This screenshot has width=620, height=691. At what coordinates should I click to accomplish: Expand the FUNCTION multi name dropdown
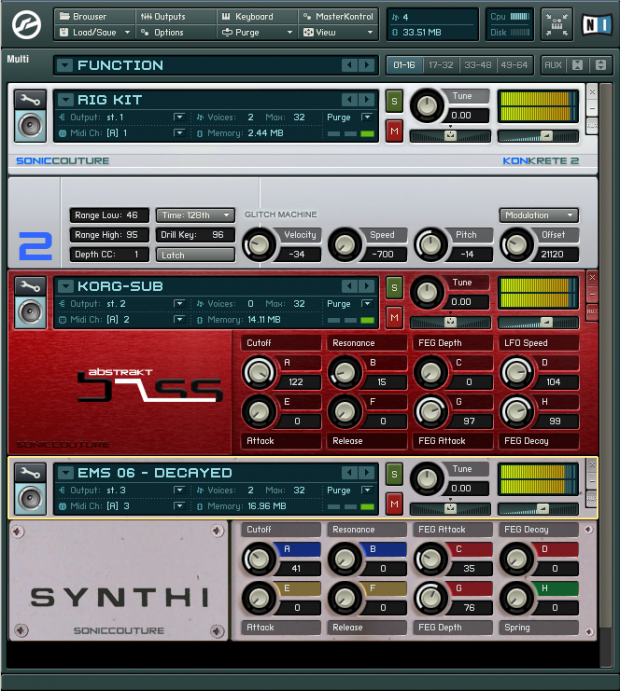65,66
